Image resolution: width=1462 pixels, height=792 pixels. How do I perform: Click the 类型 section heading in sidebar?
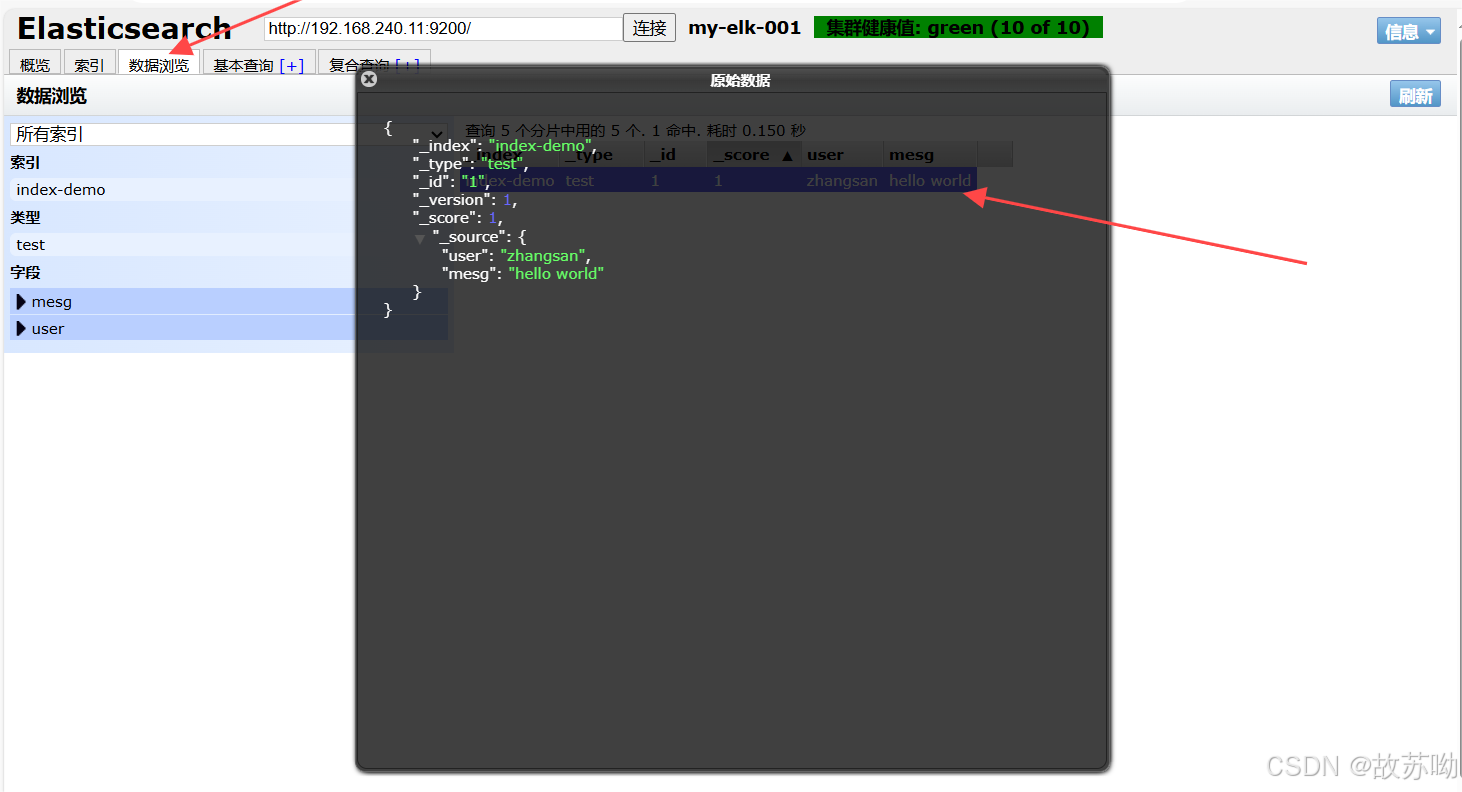(x=25, y=217)
